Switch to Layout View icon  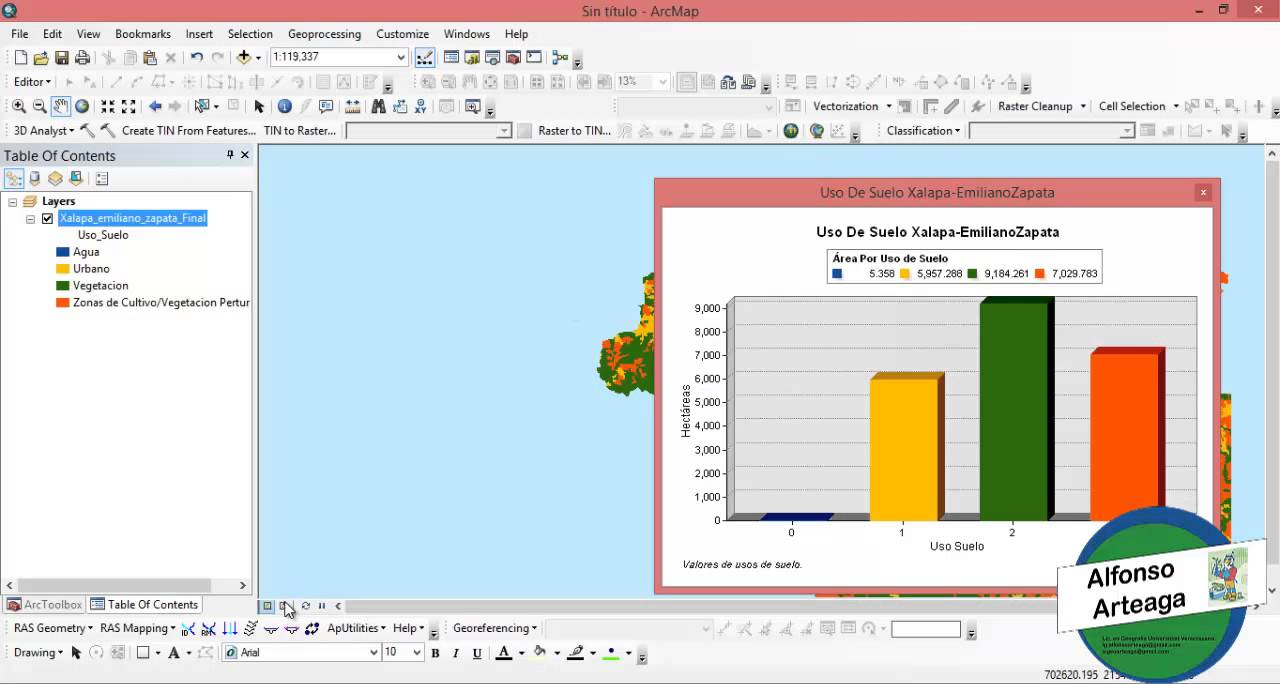(x=285, y=606)
